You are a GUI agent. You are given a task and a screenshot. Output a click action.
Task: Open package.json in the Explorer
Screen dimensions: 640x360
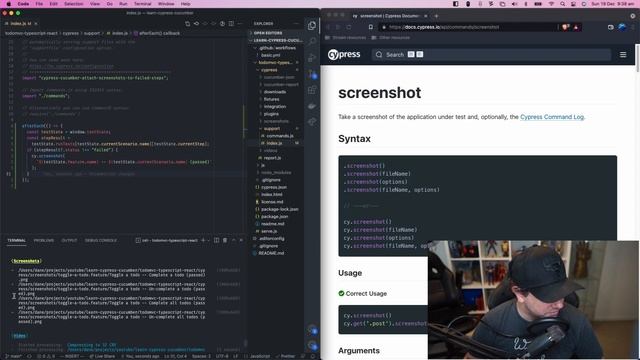coord(274,216)
